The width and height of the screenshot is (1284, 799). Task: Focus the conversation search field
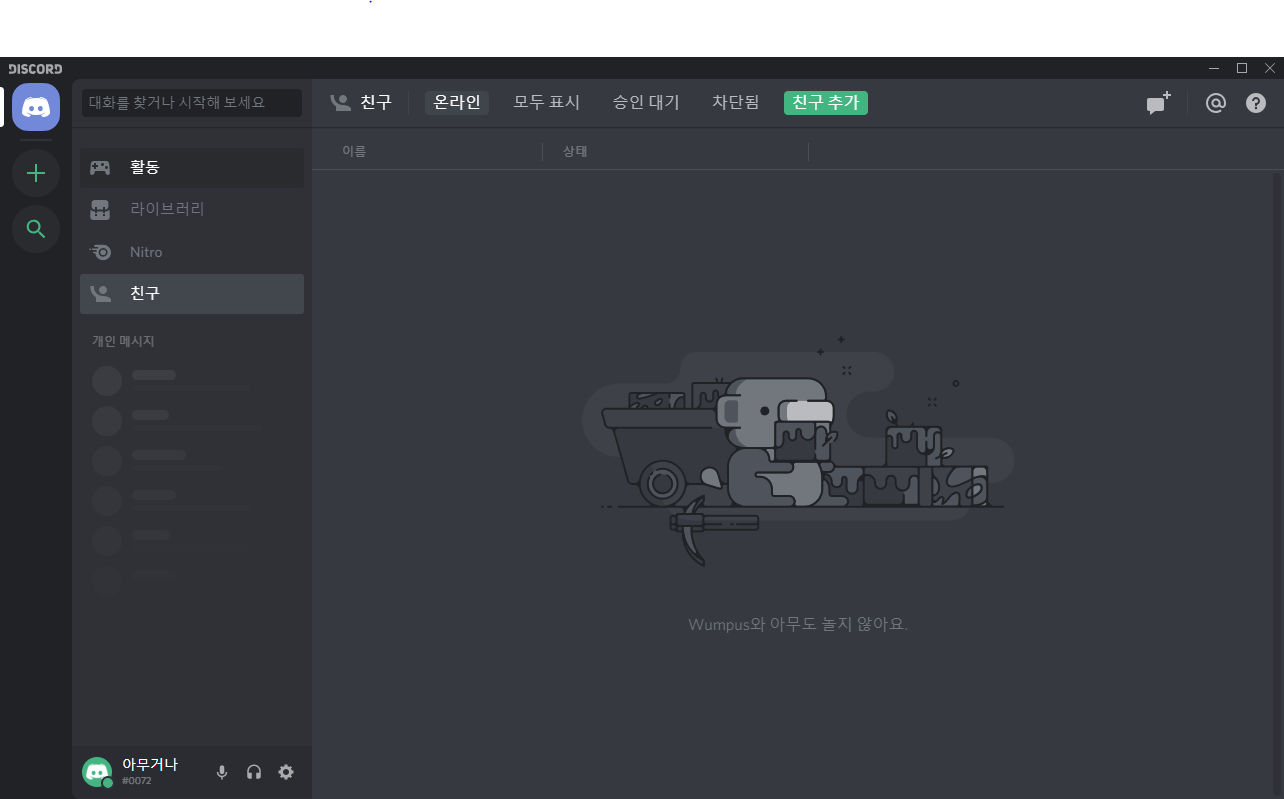[x=192, y=102]
